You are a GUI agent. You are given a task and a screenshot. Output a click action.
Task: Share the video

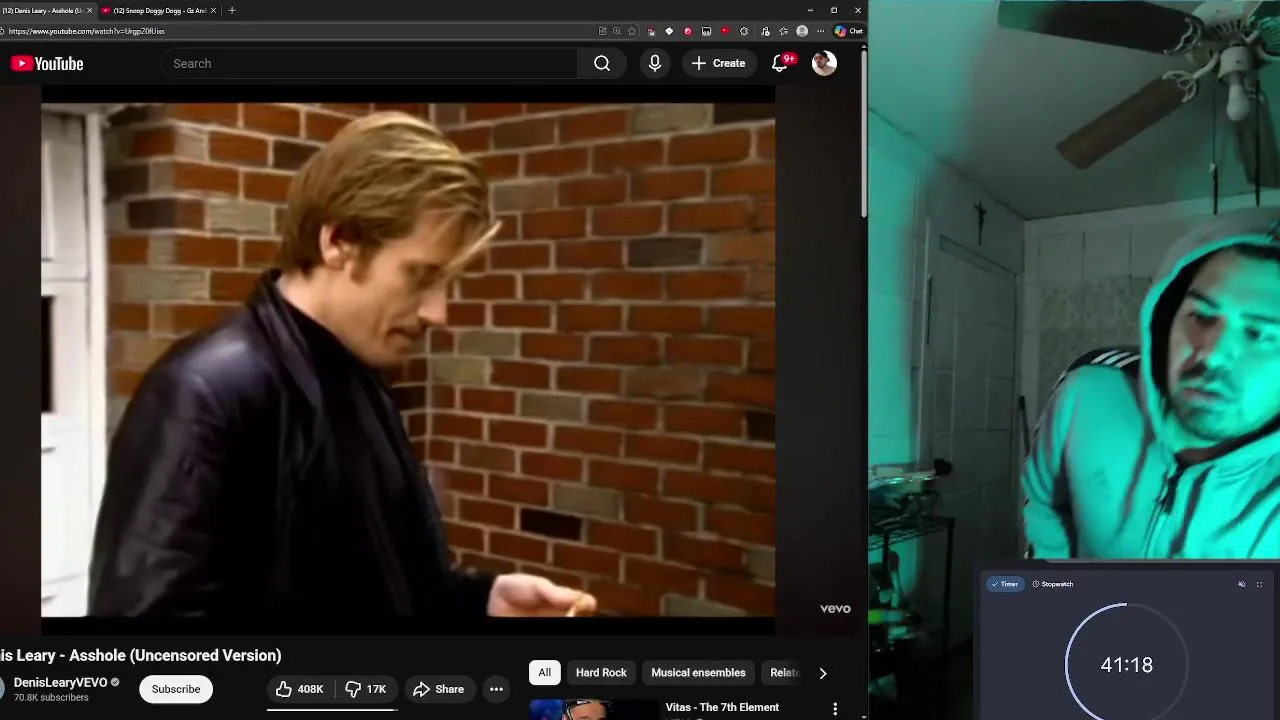point(438,689)
